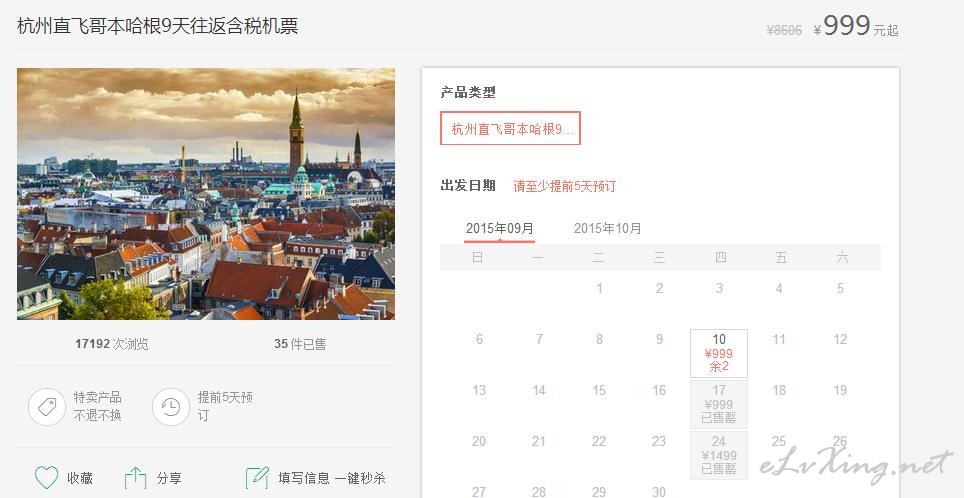Click the 17192 次浏览 view count

coord(112,344)
